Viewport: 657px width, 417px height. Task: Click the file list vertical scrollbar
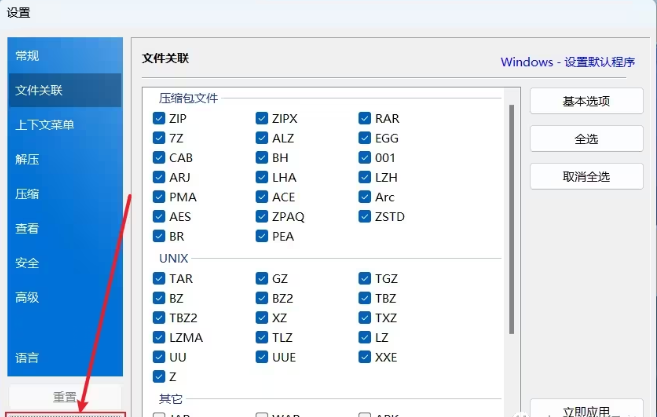click(x=511, y=219)
